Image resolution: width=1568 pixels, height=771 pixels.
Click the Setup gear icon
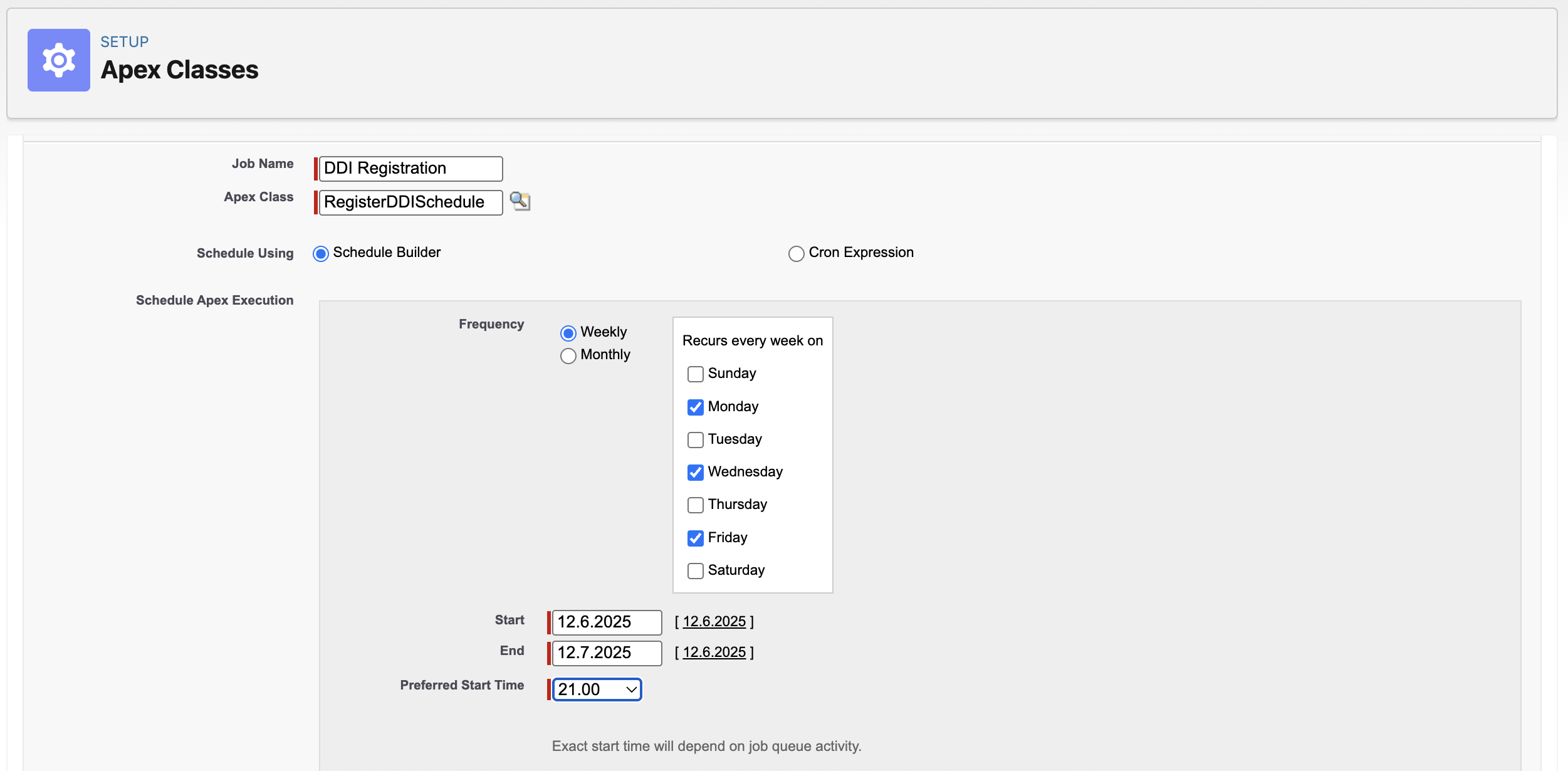59,60
